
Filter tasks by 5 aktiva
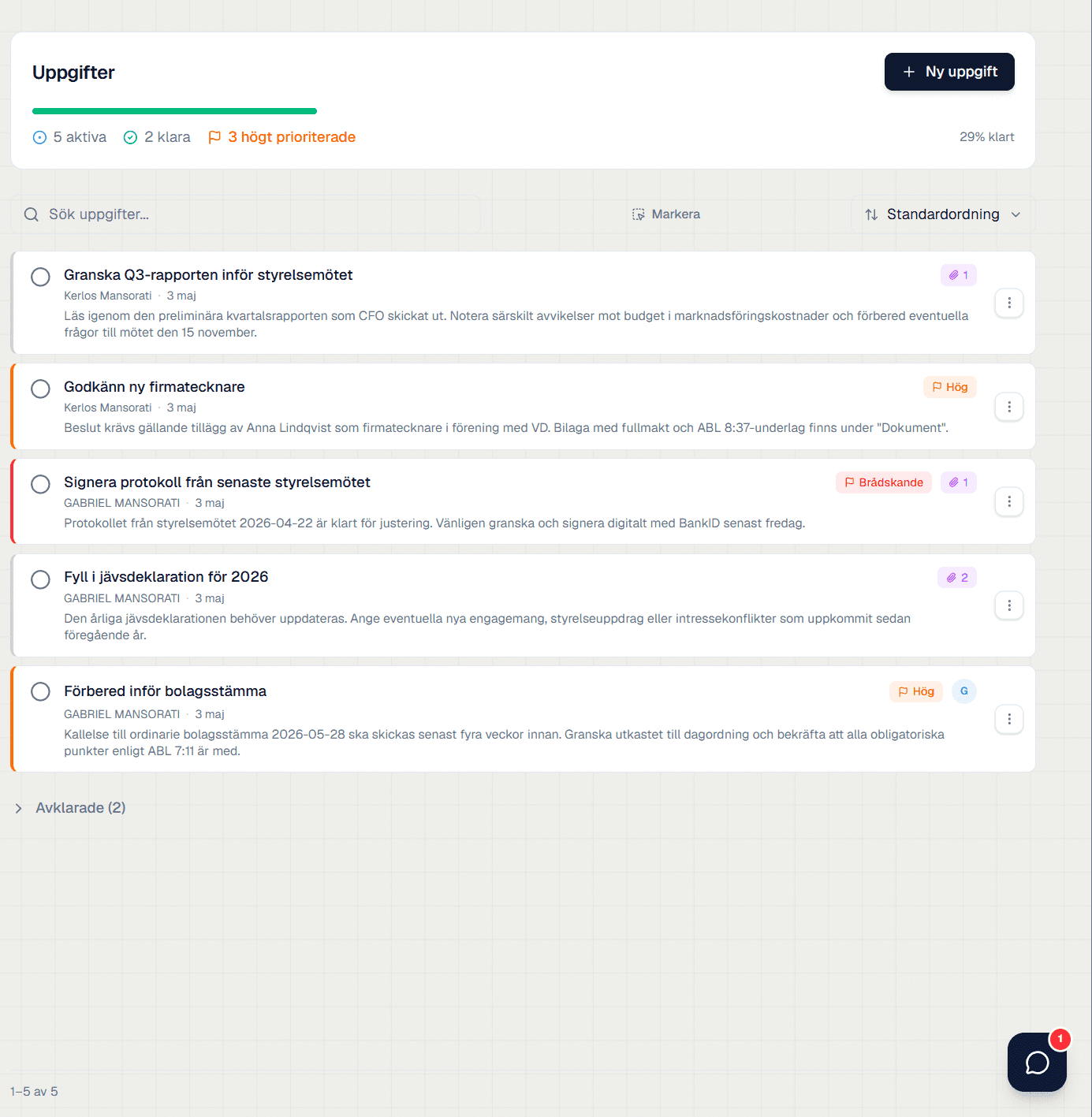[69, 137]
